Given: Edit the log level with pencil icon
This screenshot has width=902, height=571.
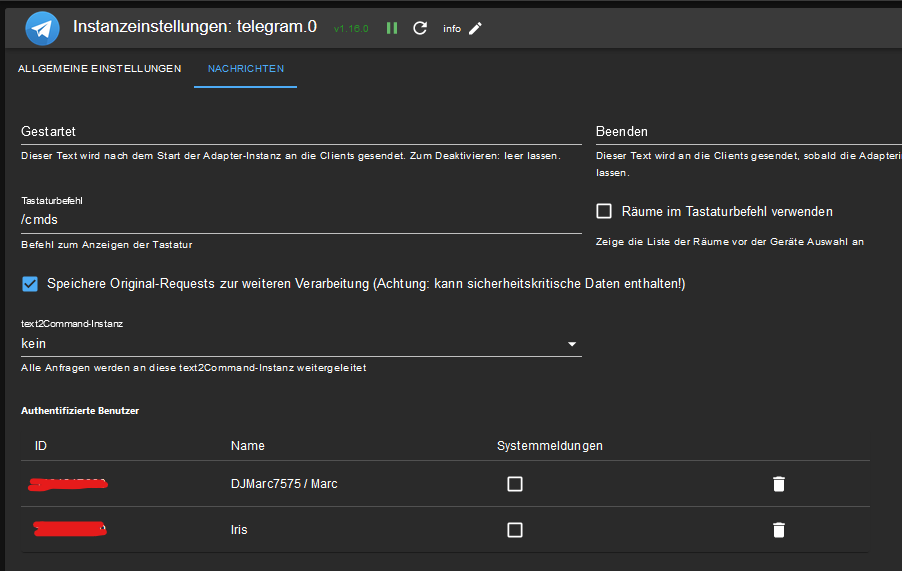Looking at the screenshot, I should click(x=475, y=28).
